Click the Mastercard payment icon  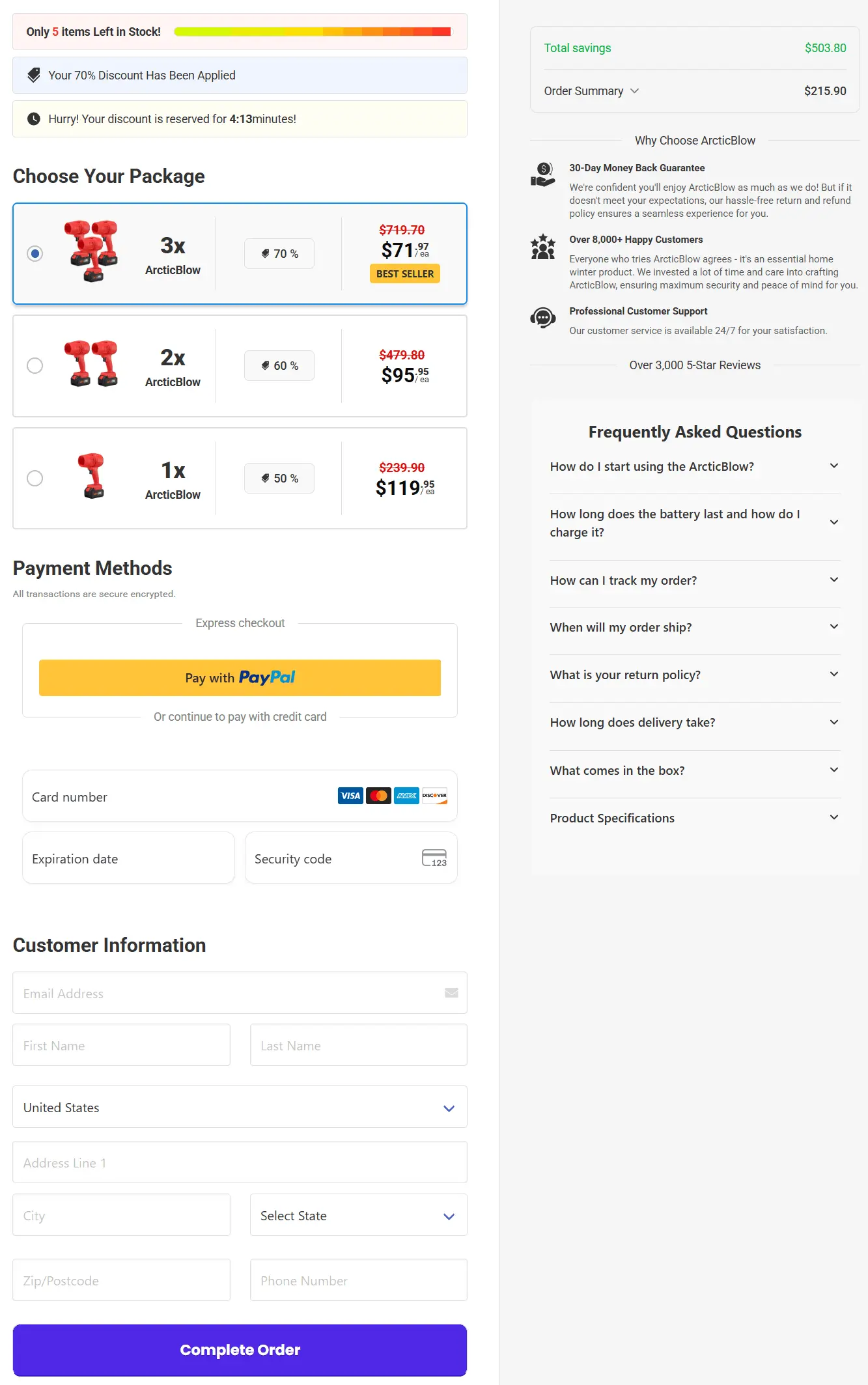coord(378,795)
